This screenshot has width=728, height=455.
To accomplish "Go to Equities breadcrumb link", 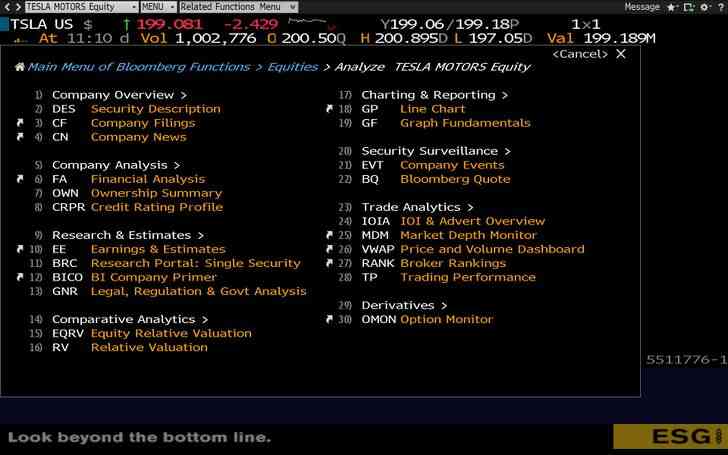I will pos(293,67).
